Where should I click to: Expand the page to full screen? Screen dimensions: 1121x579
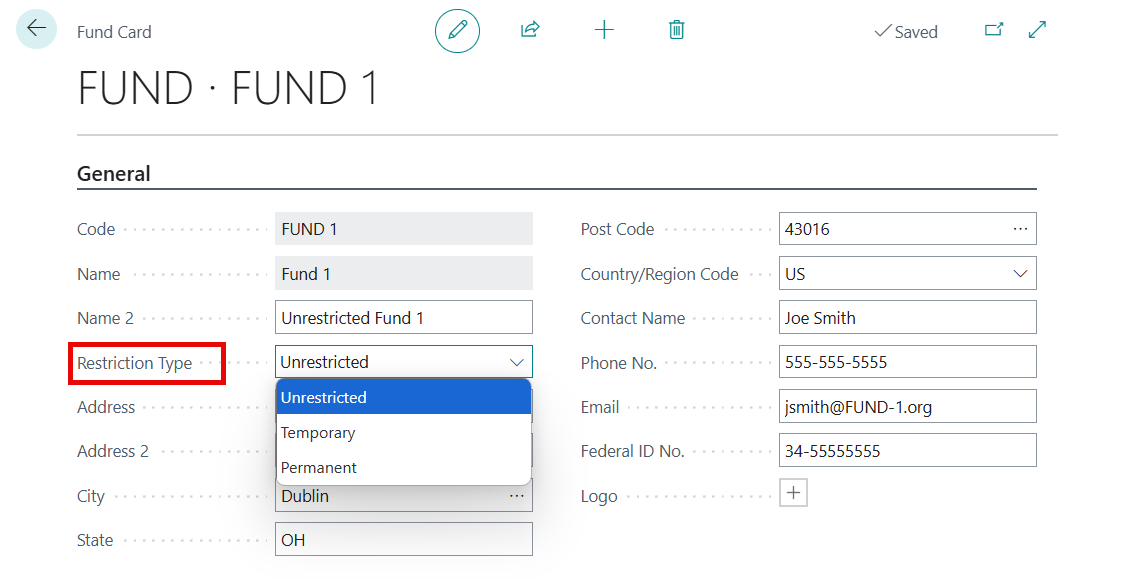pos(1037,30)
